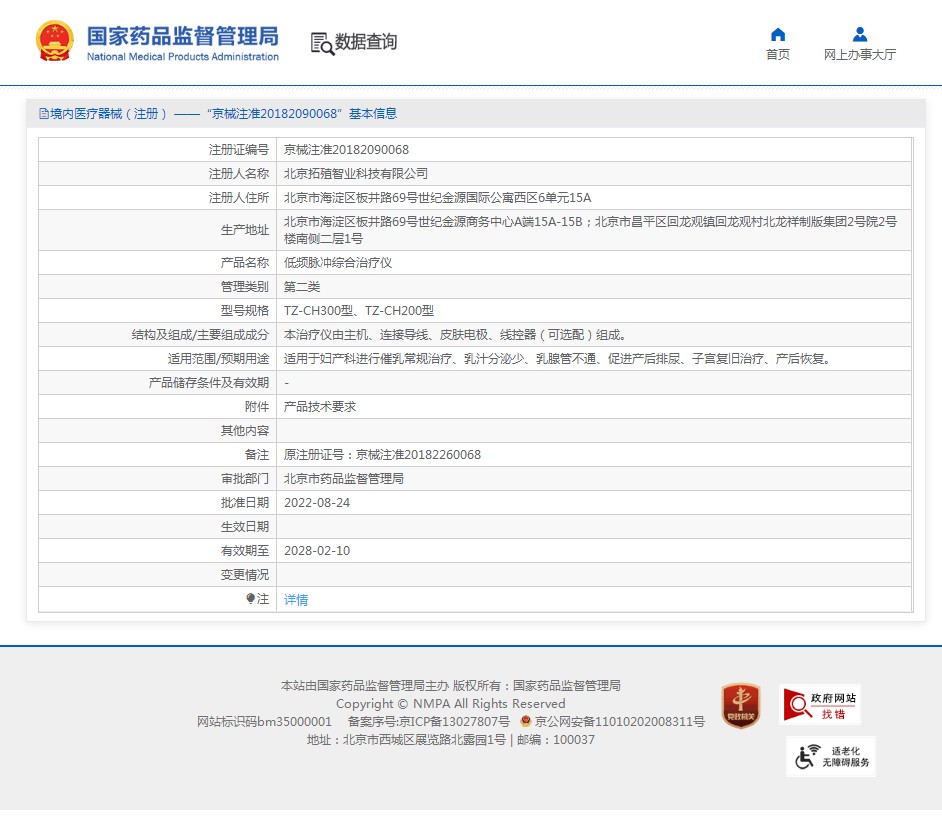The height and width of the screenshot is (822, 942).
Task: Open the 政府网站找错 badge
Action: point(819,705)
